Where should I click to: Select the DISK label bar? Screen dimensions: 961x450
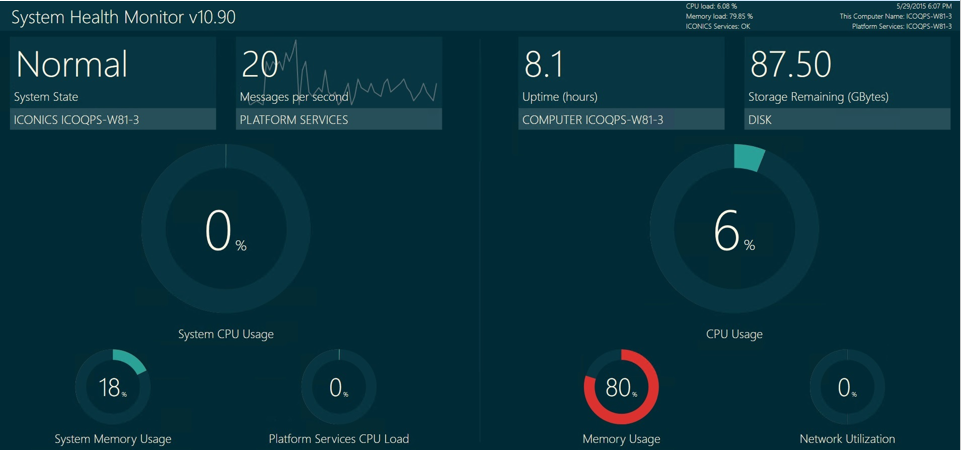[847, 119]
